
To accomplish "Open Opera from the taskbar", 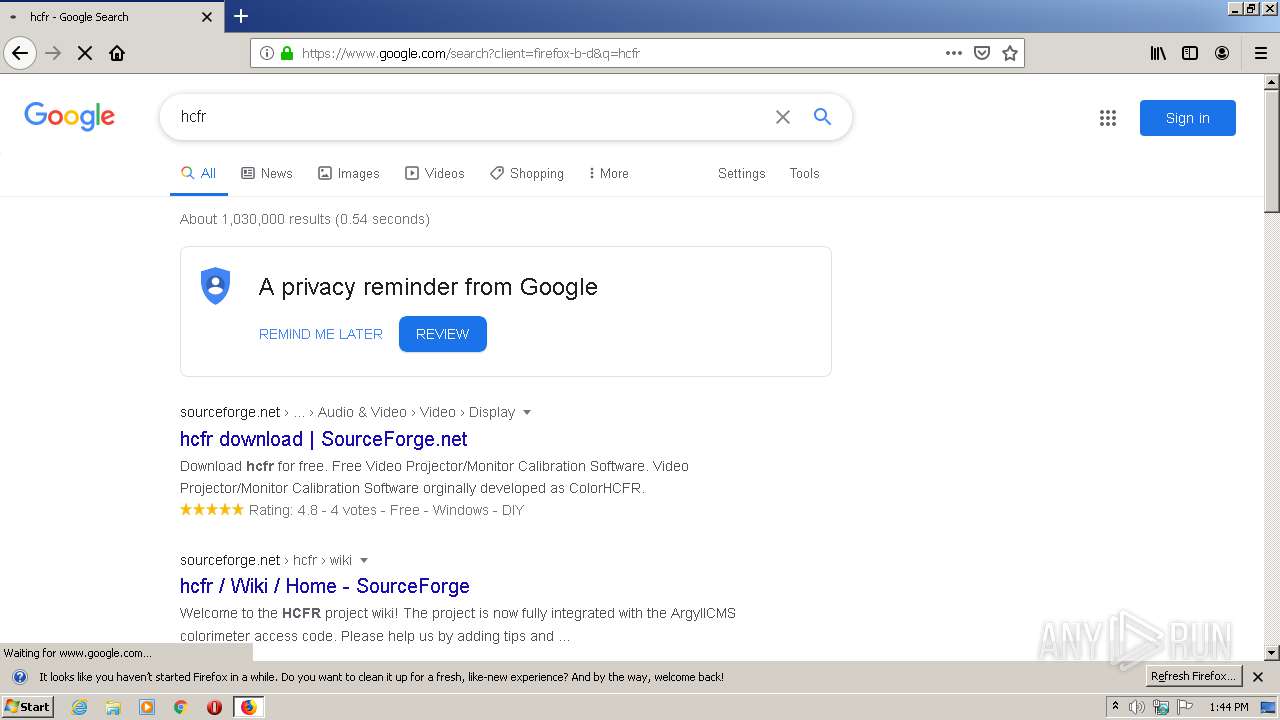I will pyautogui.click(x=214, y=707).
